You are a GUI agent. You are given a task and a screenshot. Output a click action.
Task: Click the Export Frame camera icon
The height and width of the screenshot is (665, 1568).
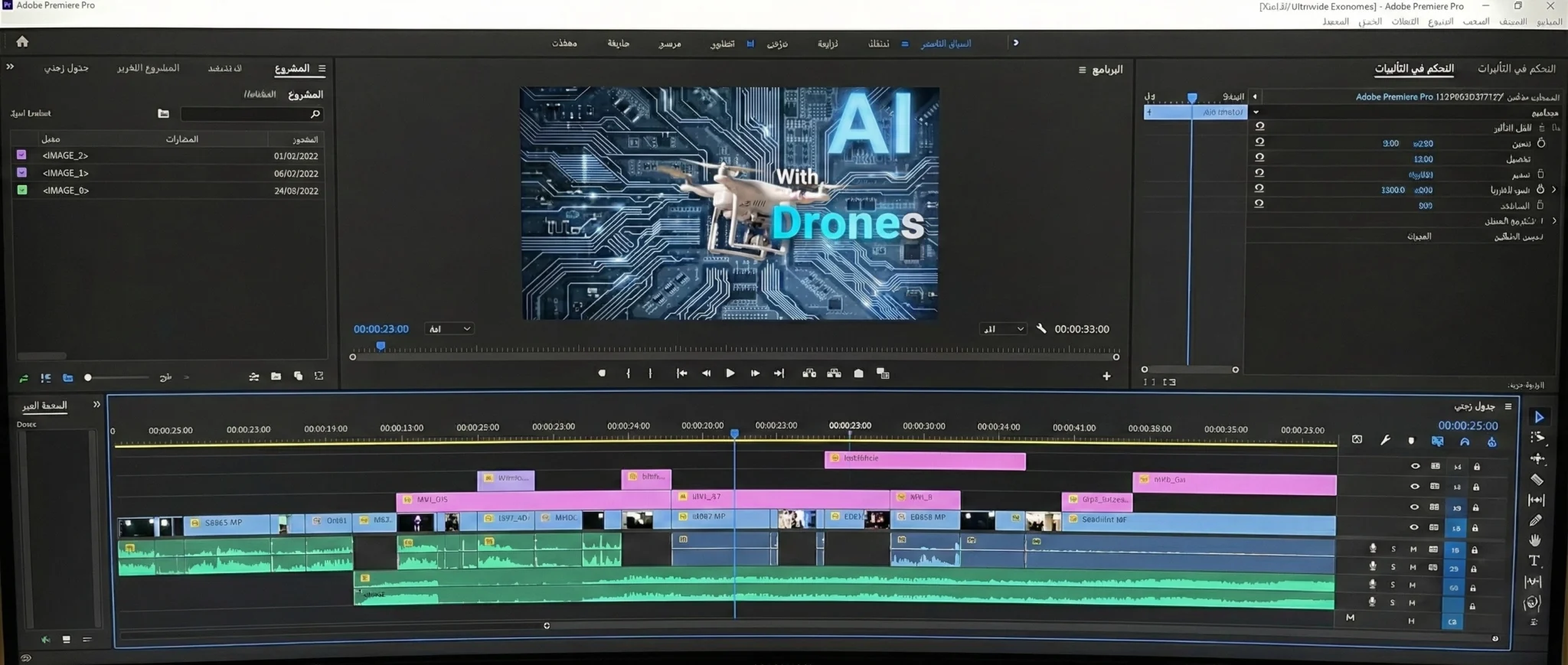pyautogui.click(x=858, y=373)
